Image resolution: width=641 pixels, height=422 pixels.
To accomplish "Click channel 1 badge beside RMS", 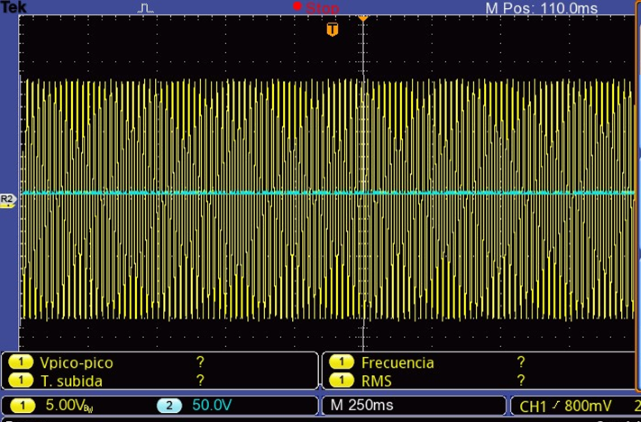I will pos(341,381).
